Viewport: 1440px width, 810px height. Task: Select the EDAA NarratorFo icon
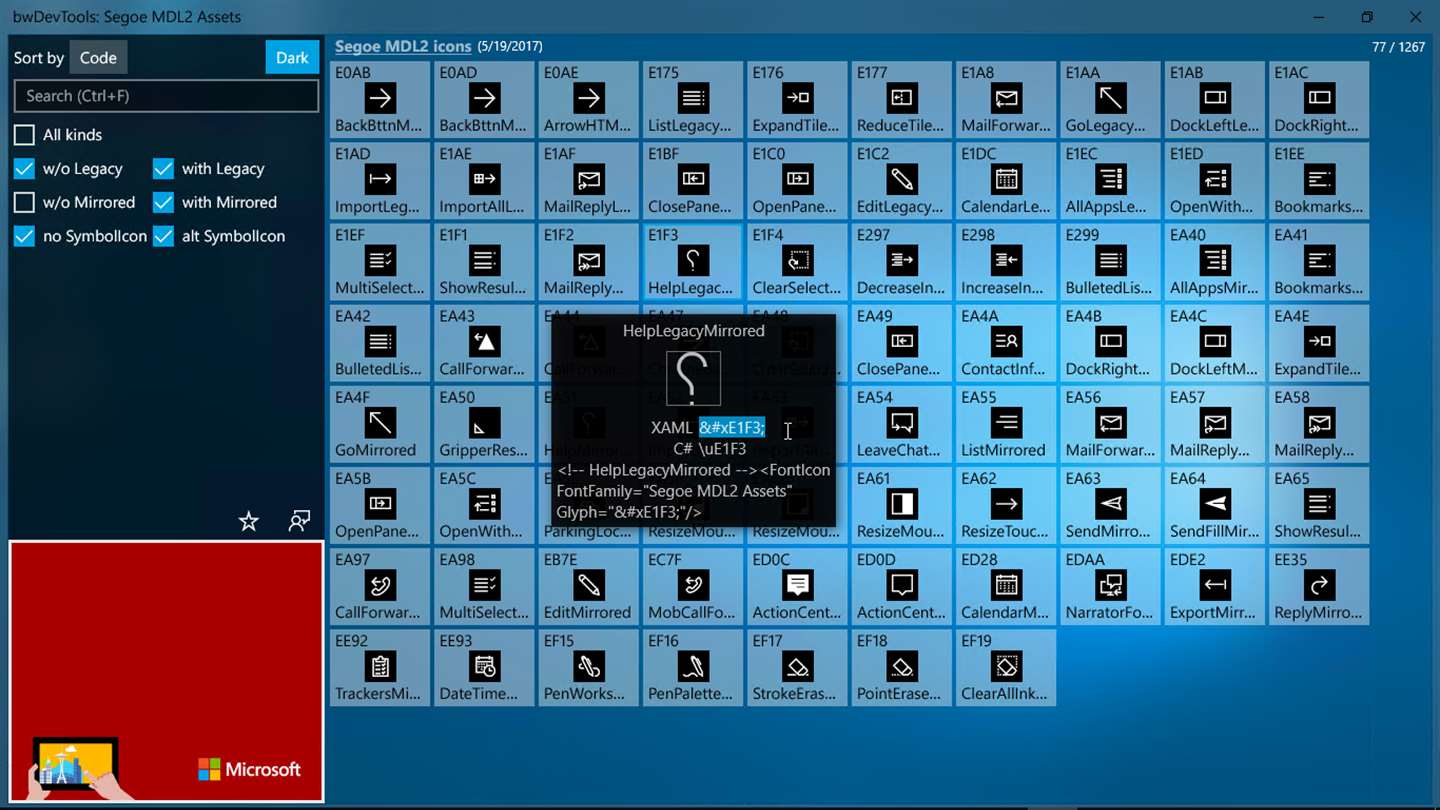1110,586
